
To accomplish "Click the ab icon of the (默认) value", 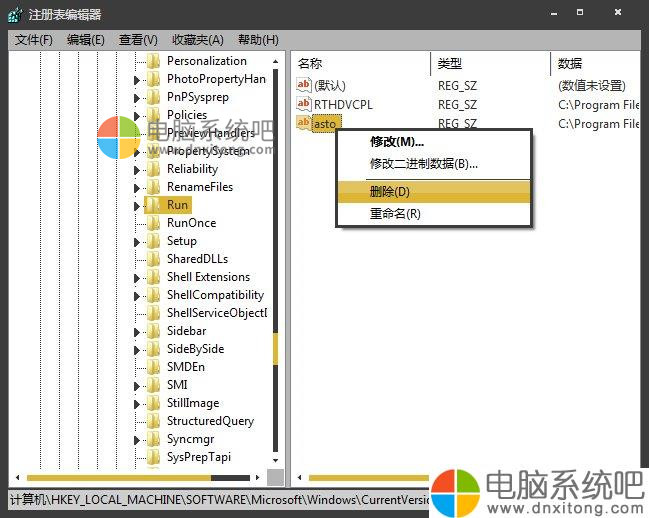I will pos(303,85).
